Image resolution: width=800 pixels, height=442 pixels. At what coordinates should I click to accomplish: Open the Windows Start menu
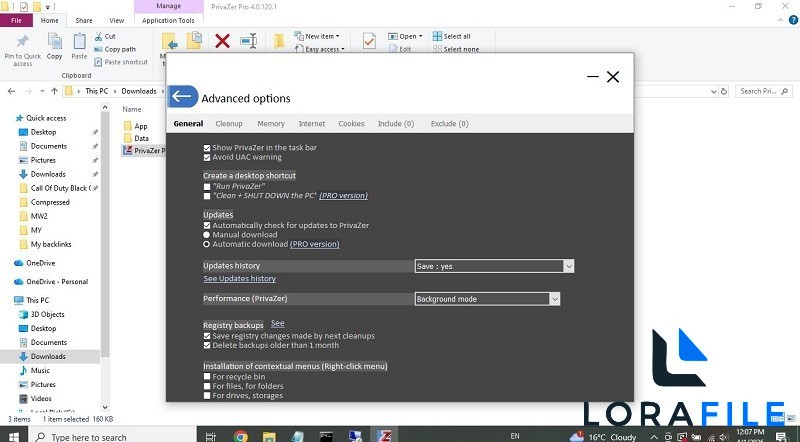[13, 436]
